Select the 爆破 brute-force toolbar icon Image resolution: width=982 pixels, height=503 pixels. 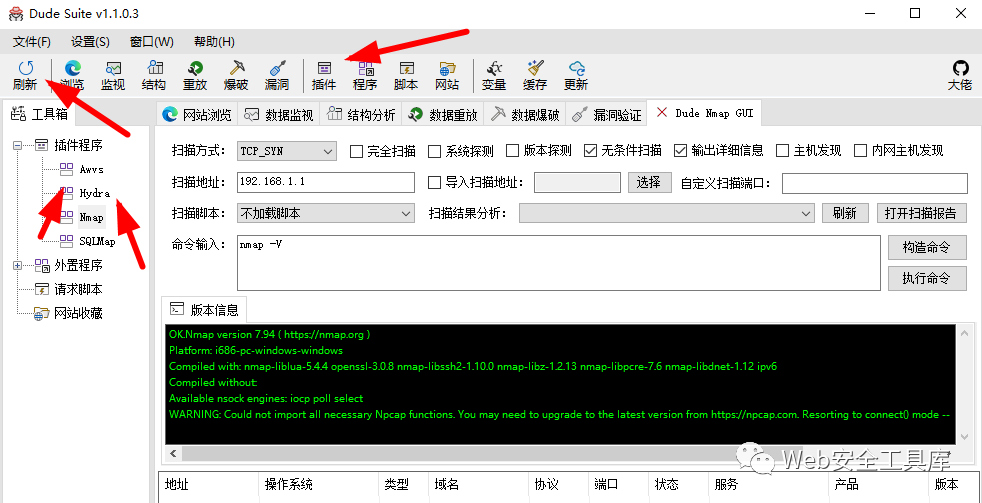coord(236,75)
